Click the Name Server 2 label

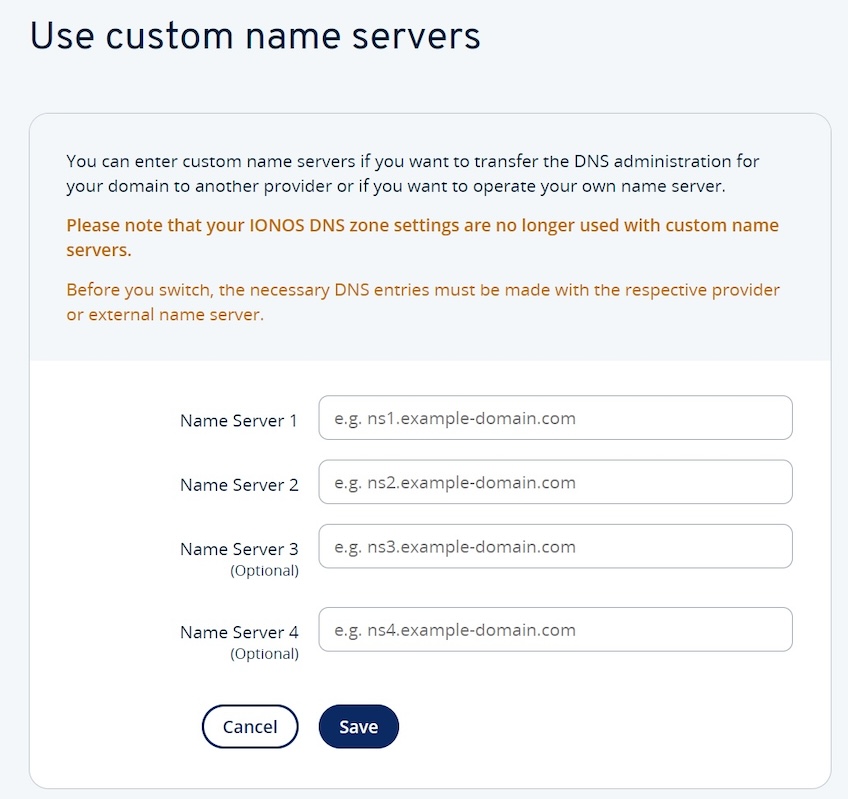(238, 485)
